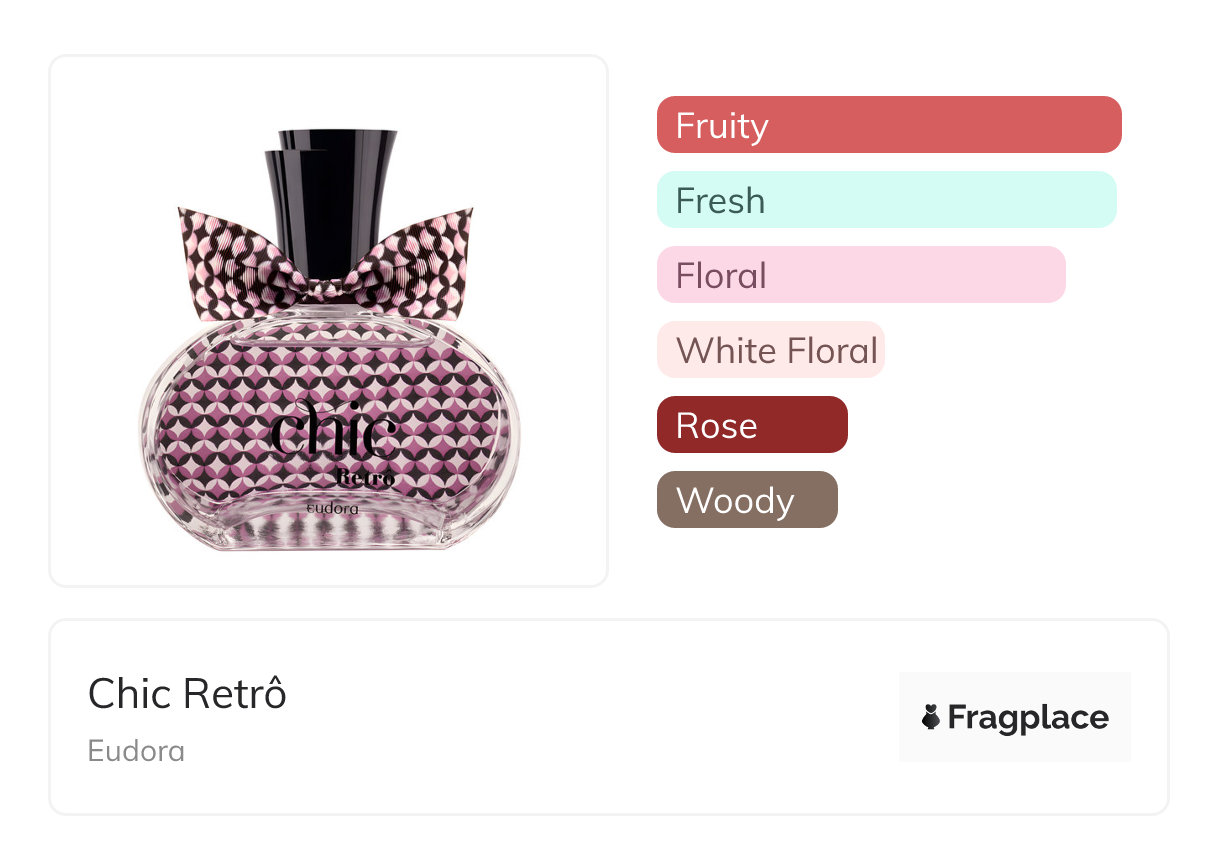Click the 'Retrô' script on the bottle

point(366,478)
